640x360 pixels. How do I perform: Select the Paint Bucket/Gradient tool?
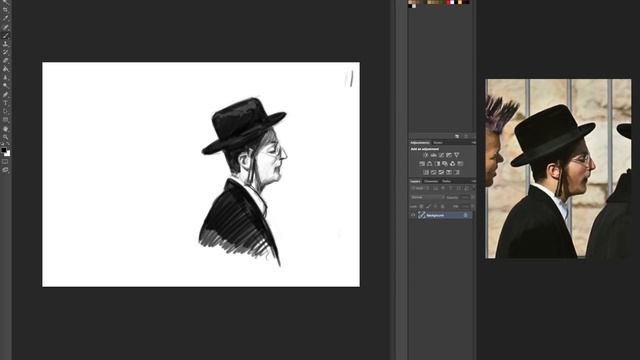[x=5, y=69]
